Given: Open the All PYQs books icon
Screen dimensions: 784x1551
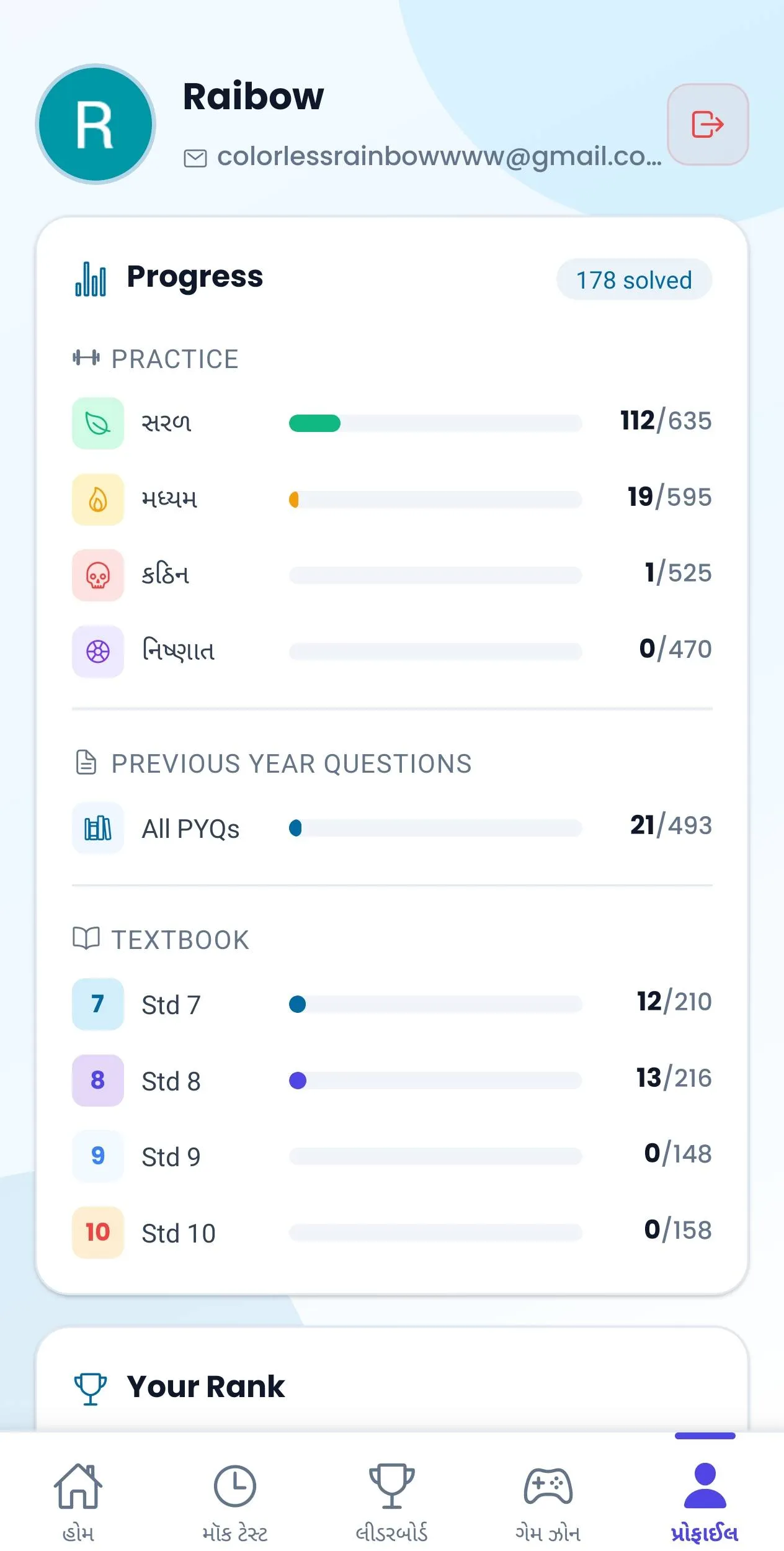Looking at the screenshot, I should click(98, 828).
